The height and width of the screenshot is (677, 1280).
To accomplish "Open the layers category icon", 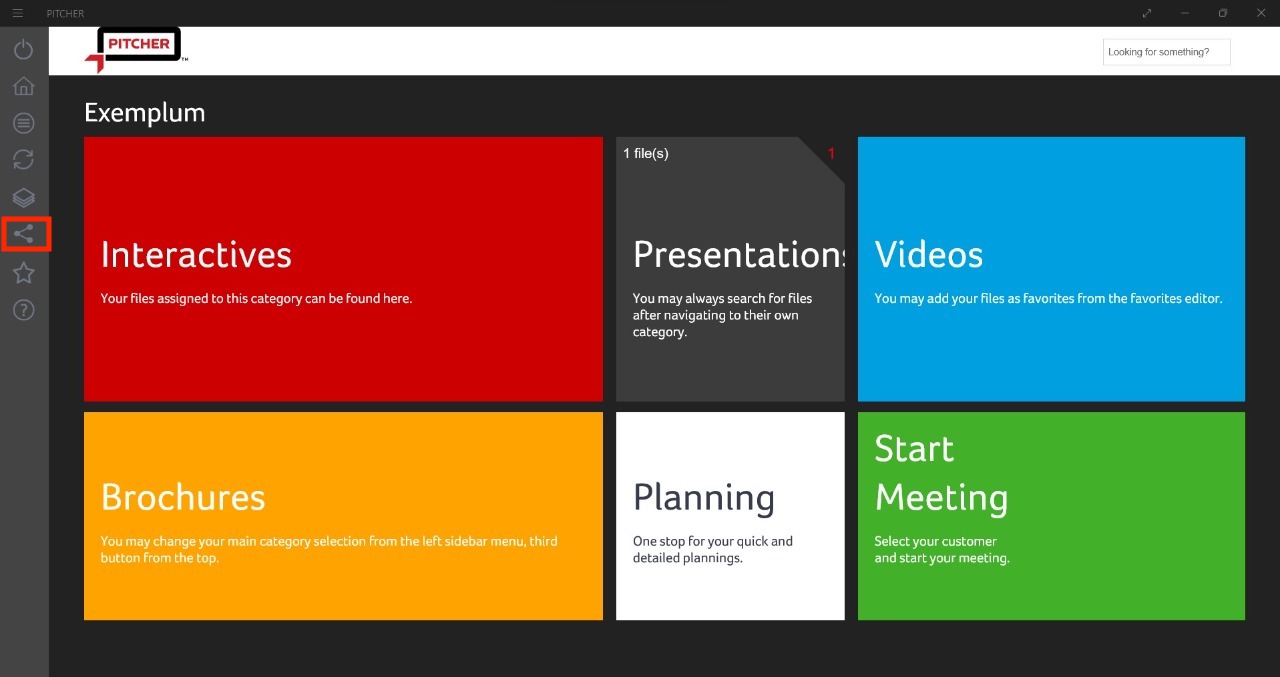I will 24,197.
